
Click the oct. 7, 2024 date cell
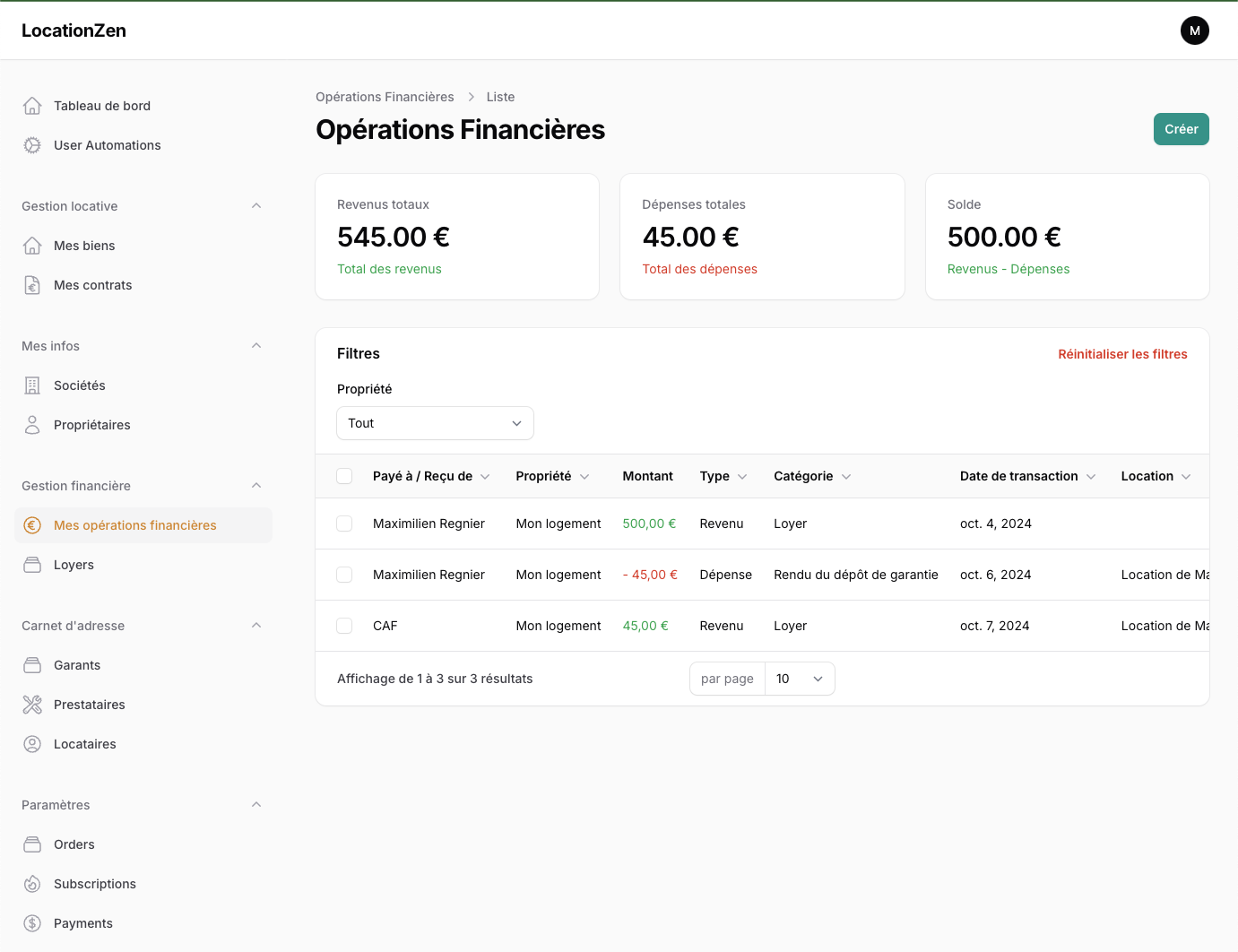(x=994, y=626)
